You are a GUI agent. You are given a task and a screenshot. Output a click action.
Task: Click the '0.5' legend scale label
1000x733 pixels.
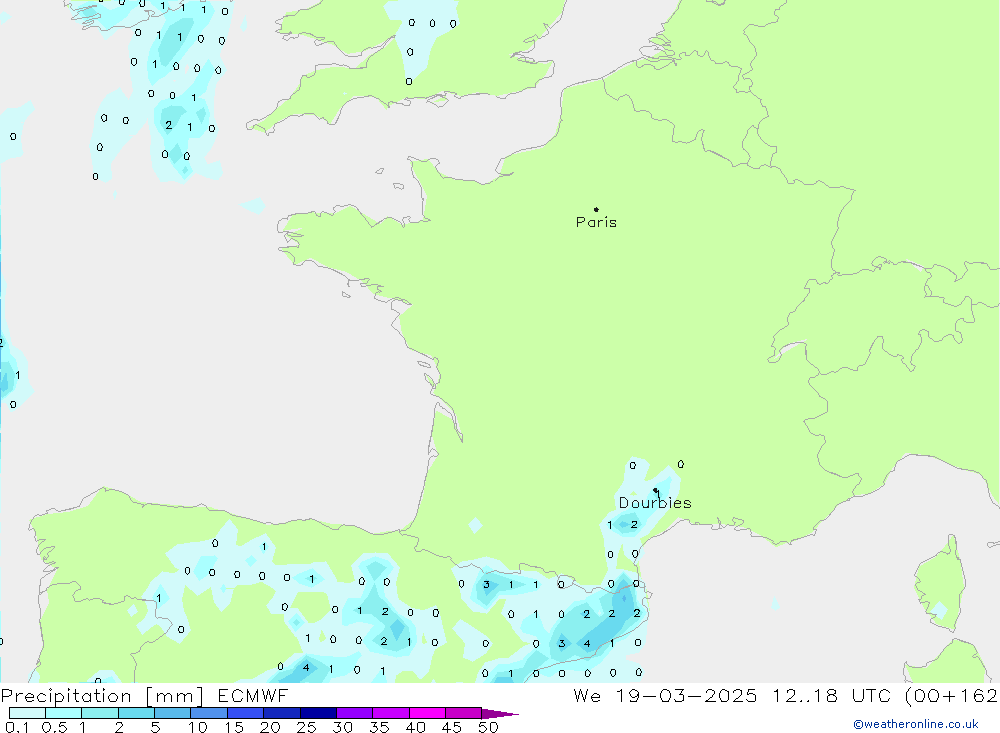54,727
